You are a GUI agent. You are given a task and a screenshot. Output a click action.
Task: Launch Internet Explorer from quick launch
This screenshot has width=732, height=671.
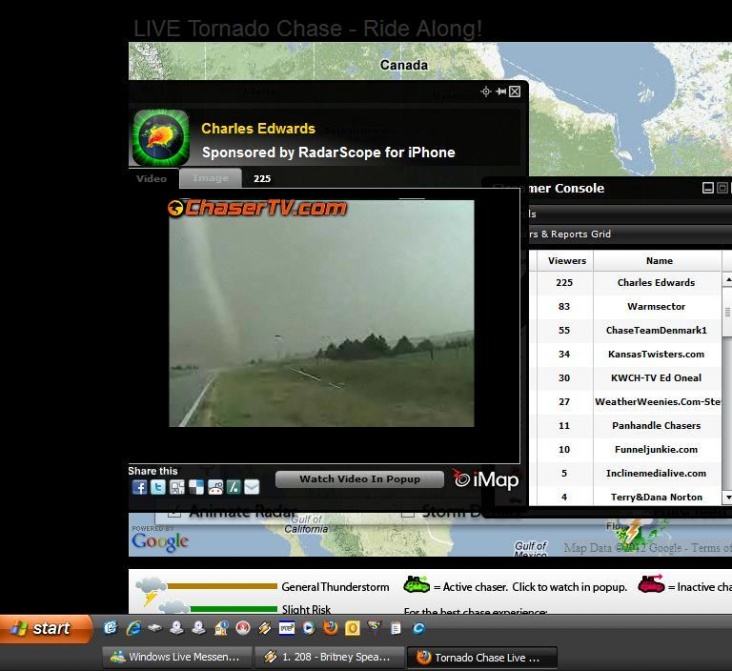pyautogui.click(x=133, y=629)
